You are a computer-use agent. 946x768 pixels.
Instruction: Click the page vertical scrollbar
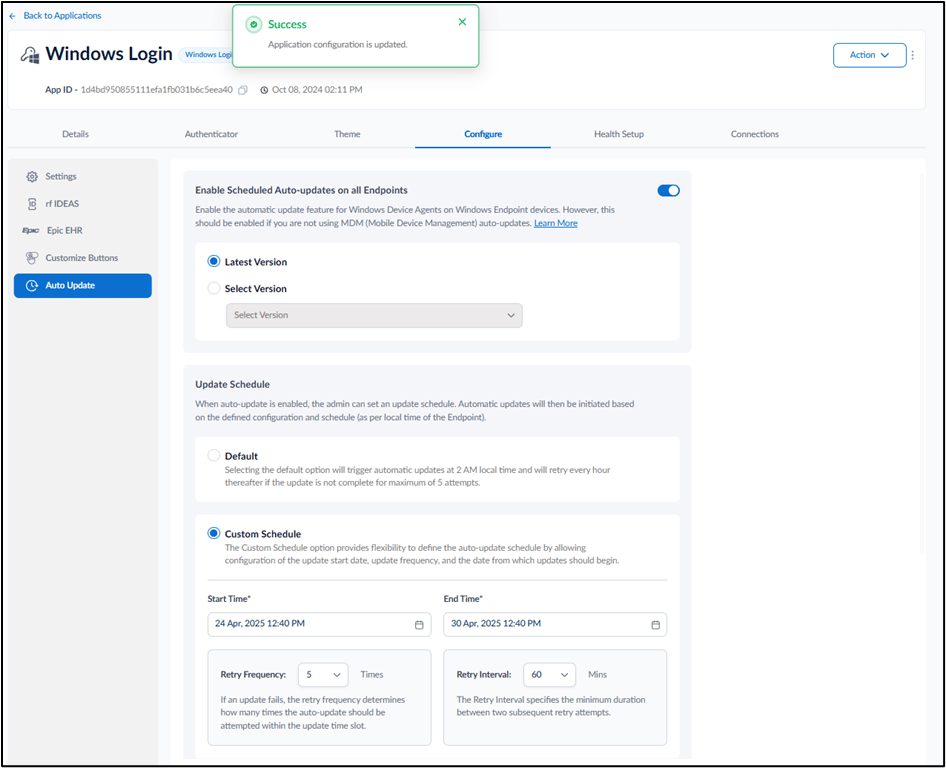[921, 362]
